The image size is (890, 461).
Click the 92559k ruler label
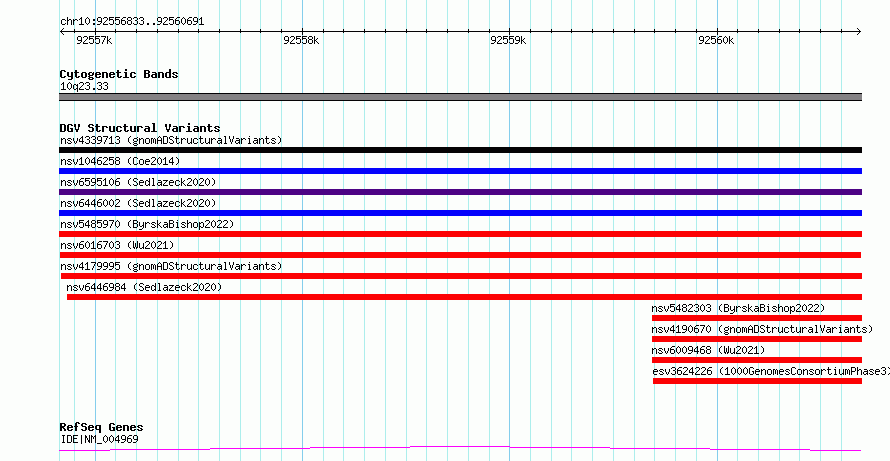pos(509,40)
